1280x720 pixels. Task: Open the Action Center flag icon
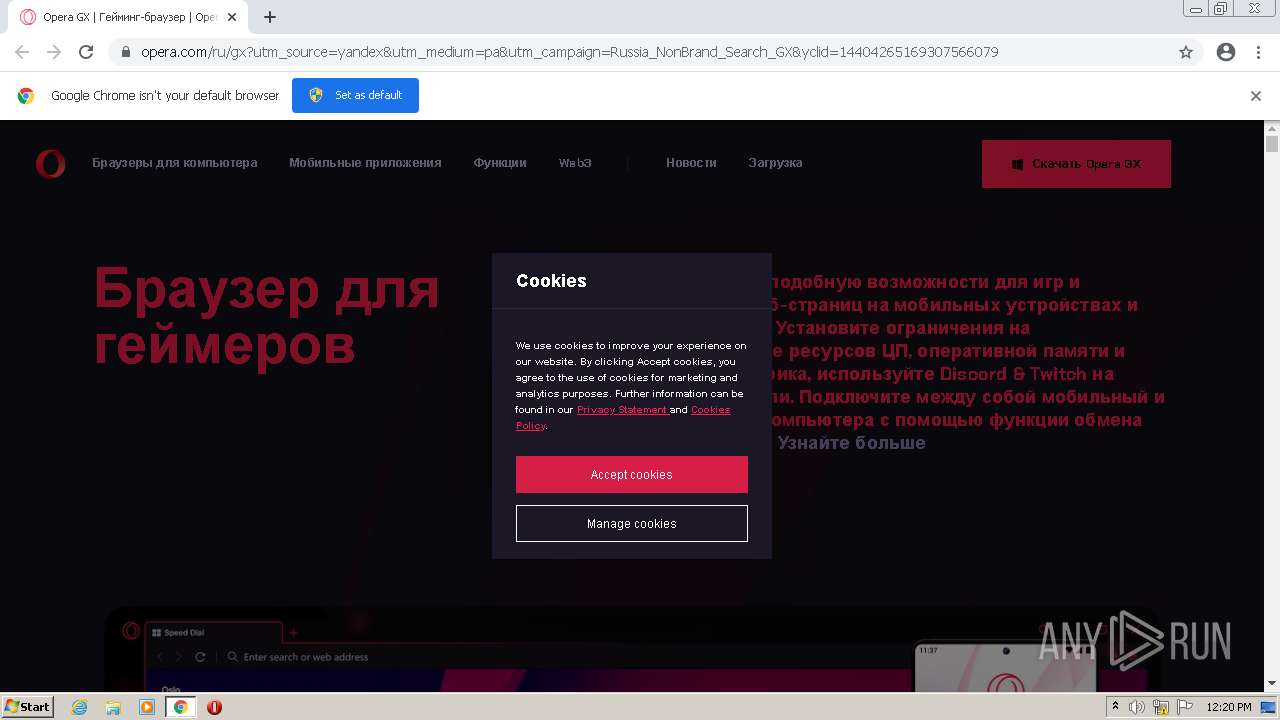click(x=1184, y=707)
